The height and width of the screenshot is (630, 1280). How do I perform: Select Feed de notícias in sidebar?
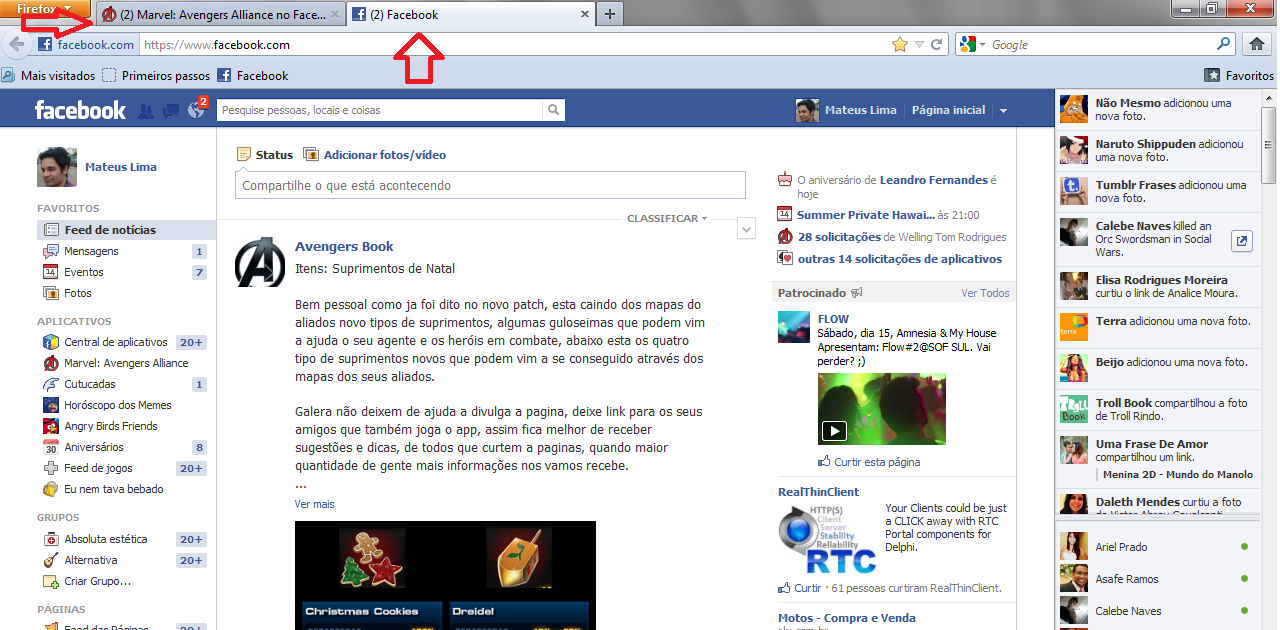tap(126, 230)
